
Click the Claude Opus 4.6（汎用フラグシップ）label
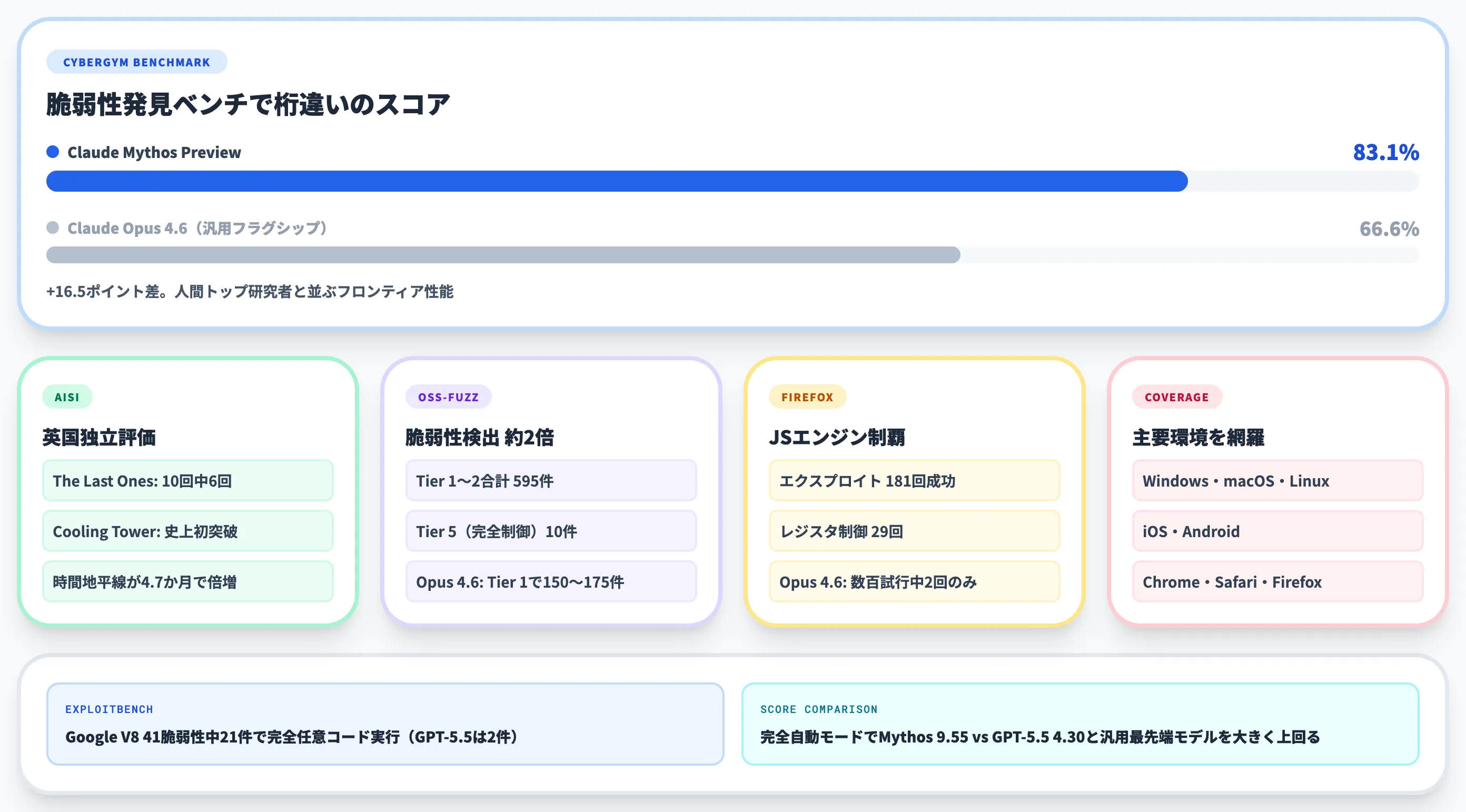197,228
